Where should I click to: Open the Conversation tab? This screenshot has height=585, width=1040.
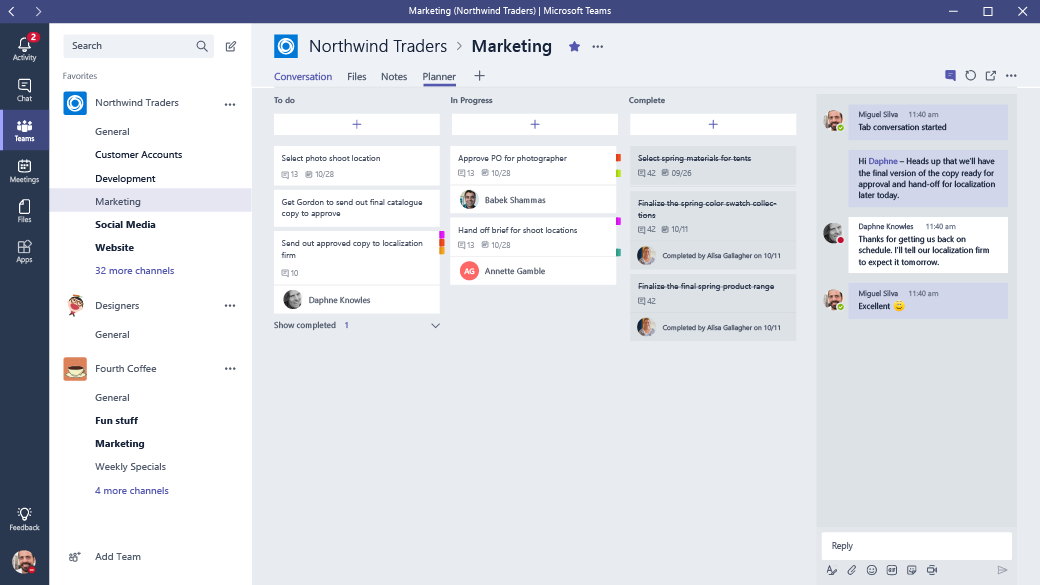[x=303, y=77]
